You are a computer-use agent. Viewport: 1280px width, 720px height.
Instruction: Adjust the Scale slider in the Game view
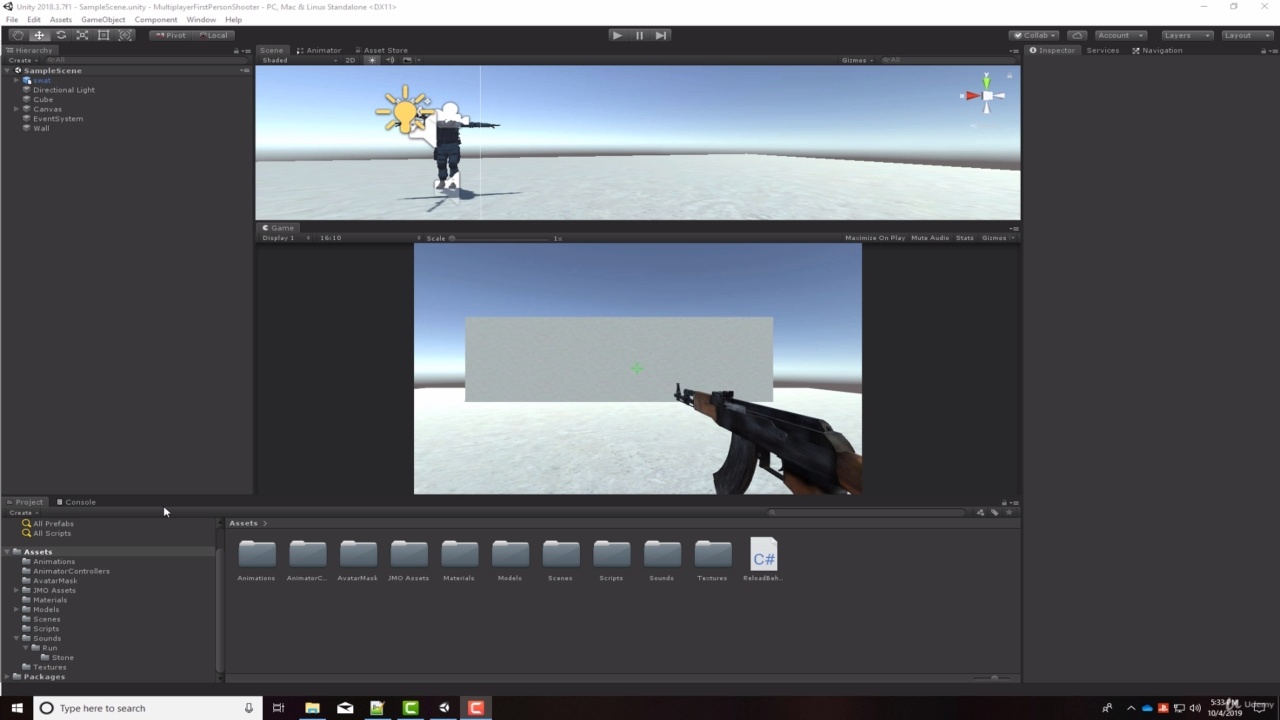click(452, 238)
